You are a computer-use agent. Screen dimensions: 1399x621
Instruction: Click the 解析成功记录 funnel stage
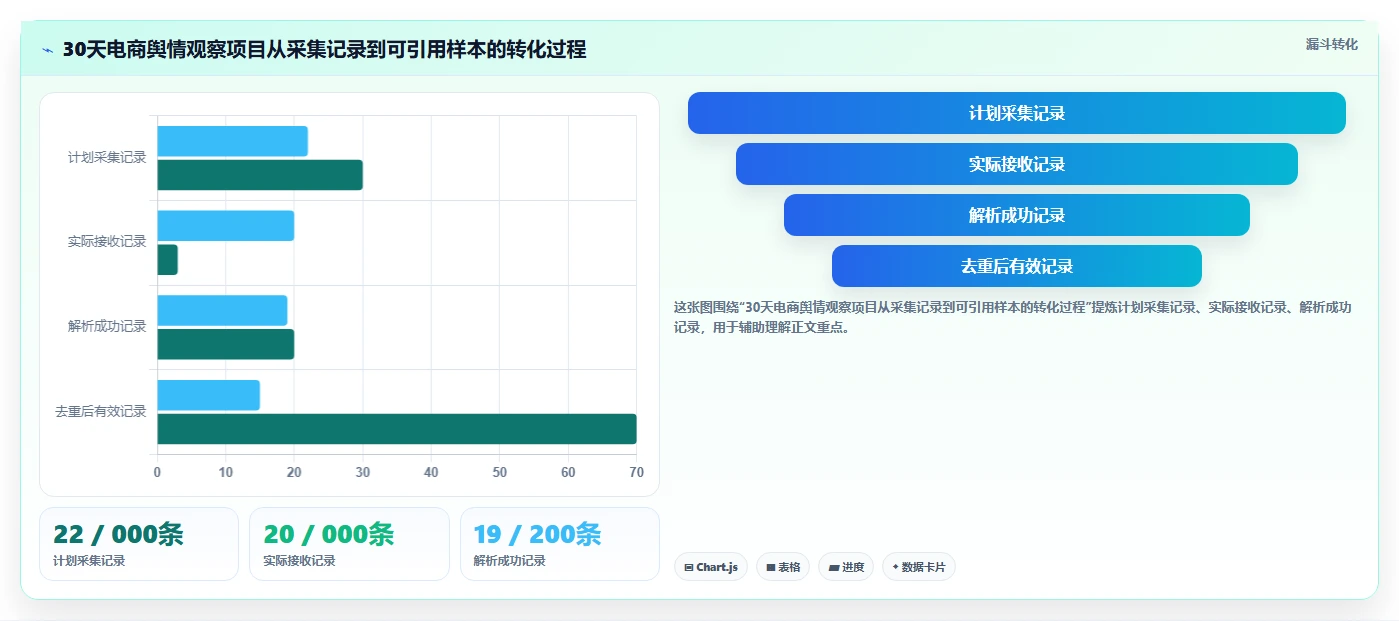[1017, 215]
